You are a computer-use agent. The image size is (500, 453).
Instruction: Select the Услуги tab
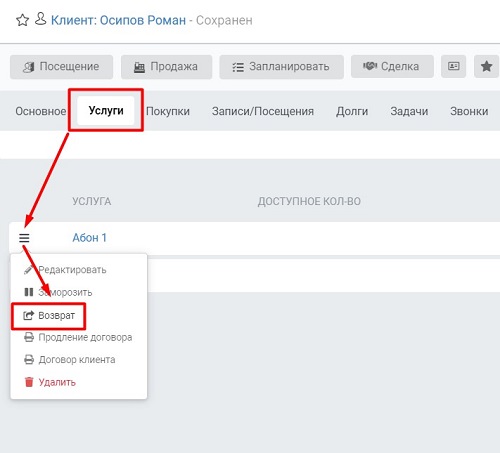(x=106, y=111)
